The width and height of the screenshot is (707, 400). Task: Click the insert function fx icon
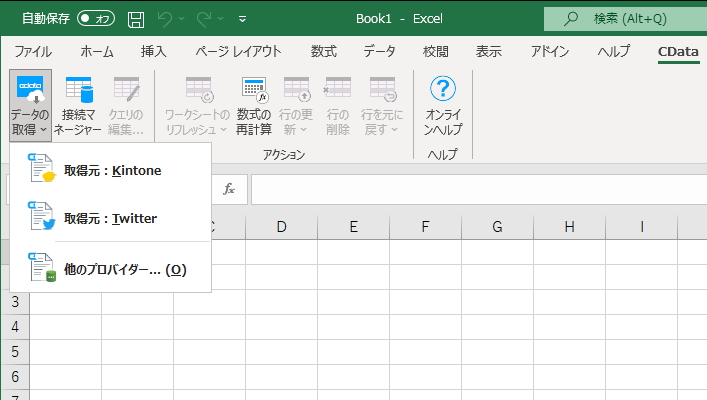click(x=229, y=189)
